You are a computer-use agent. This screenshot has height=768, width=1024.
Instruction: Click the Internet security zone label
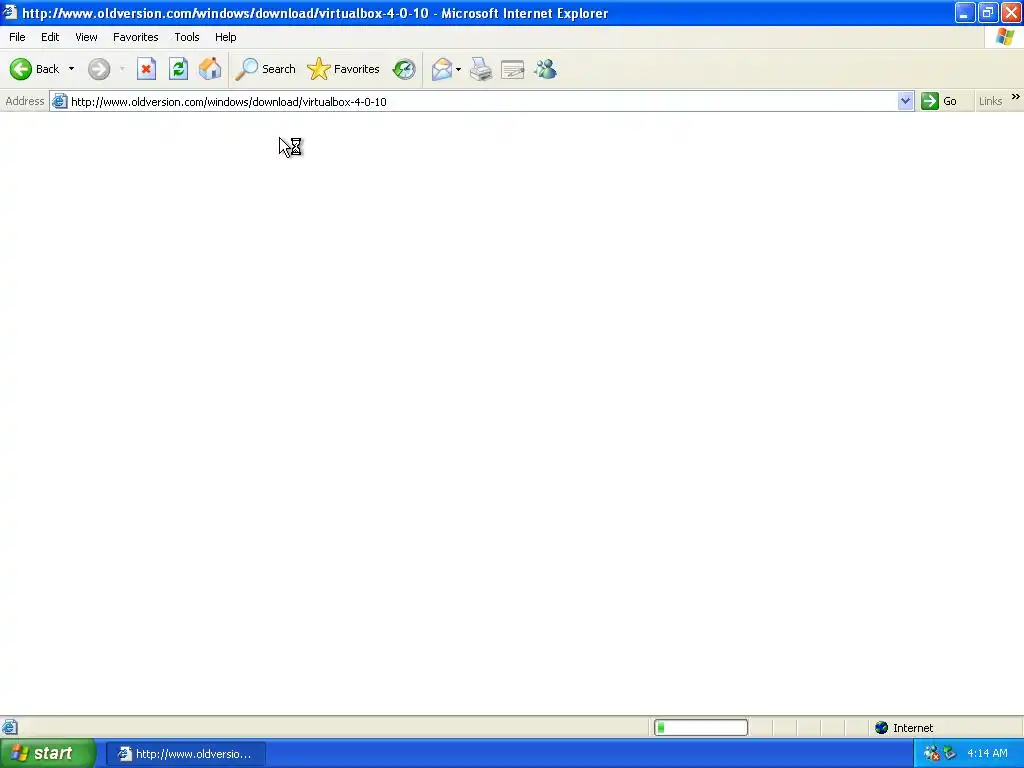point(912,728)
